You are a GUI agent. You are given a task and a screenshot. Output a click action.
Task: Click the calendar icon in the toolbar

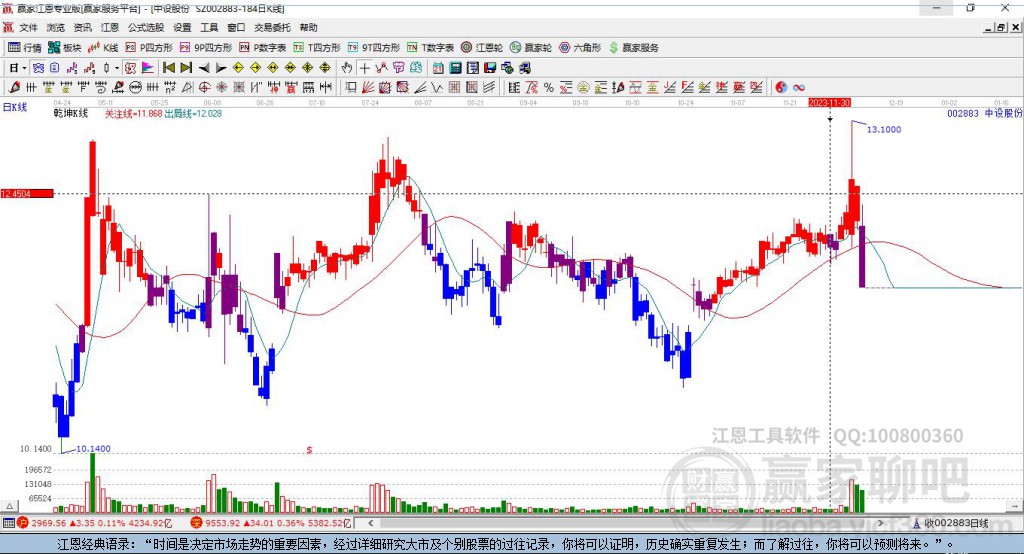click(438, 68)
